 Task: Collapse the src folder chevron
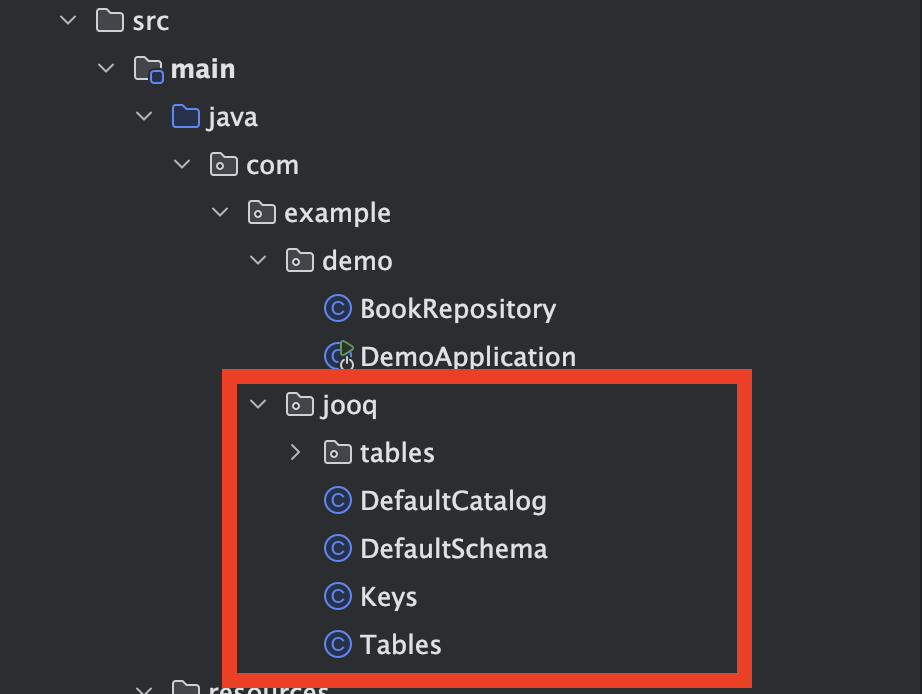[x=68, y=21]
